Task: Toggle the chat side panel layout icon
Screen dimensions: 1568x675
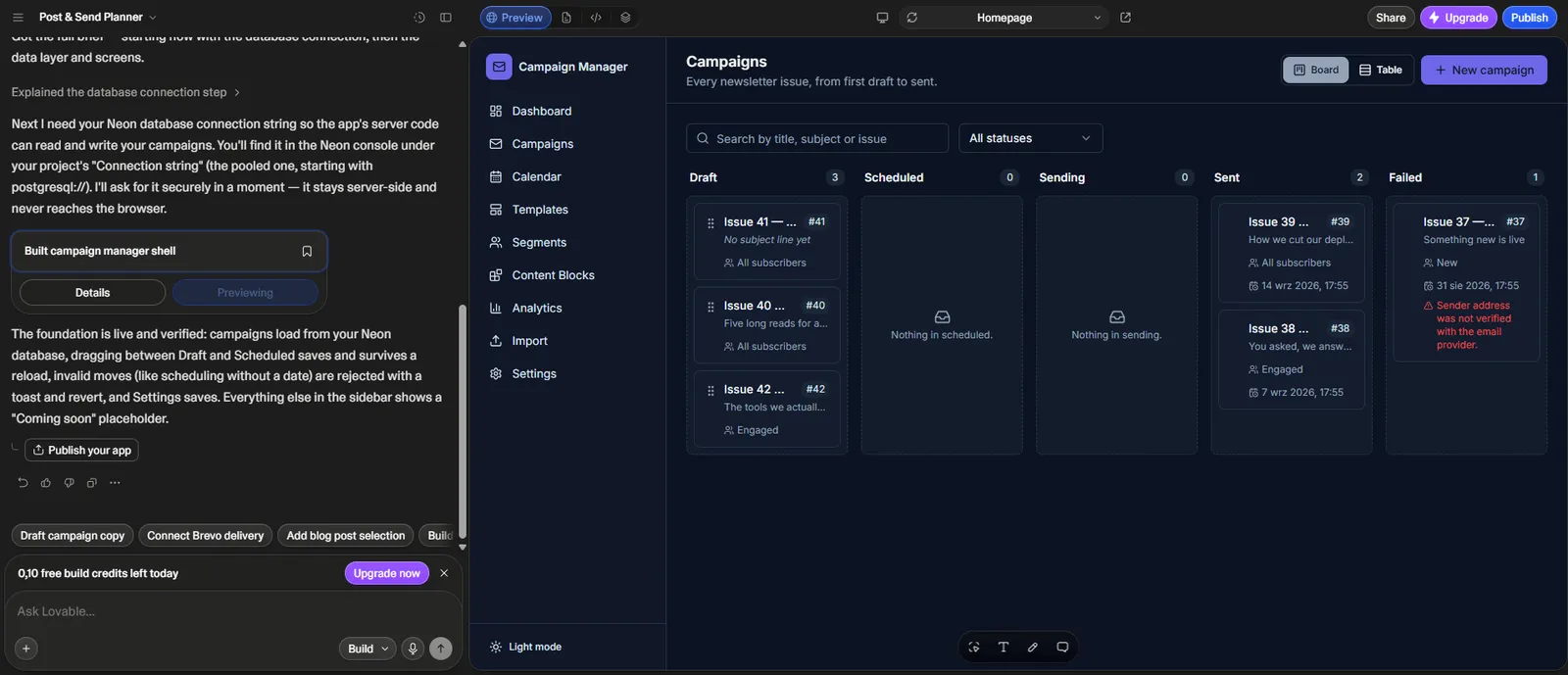Action: click(446, 18)
